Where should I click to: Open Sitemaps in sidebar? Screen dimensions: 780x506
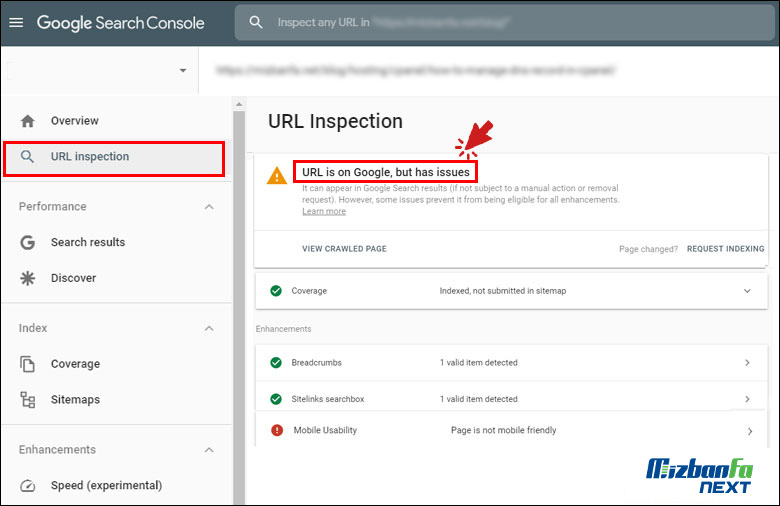coord(76,400)
